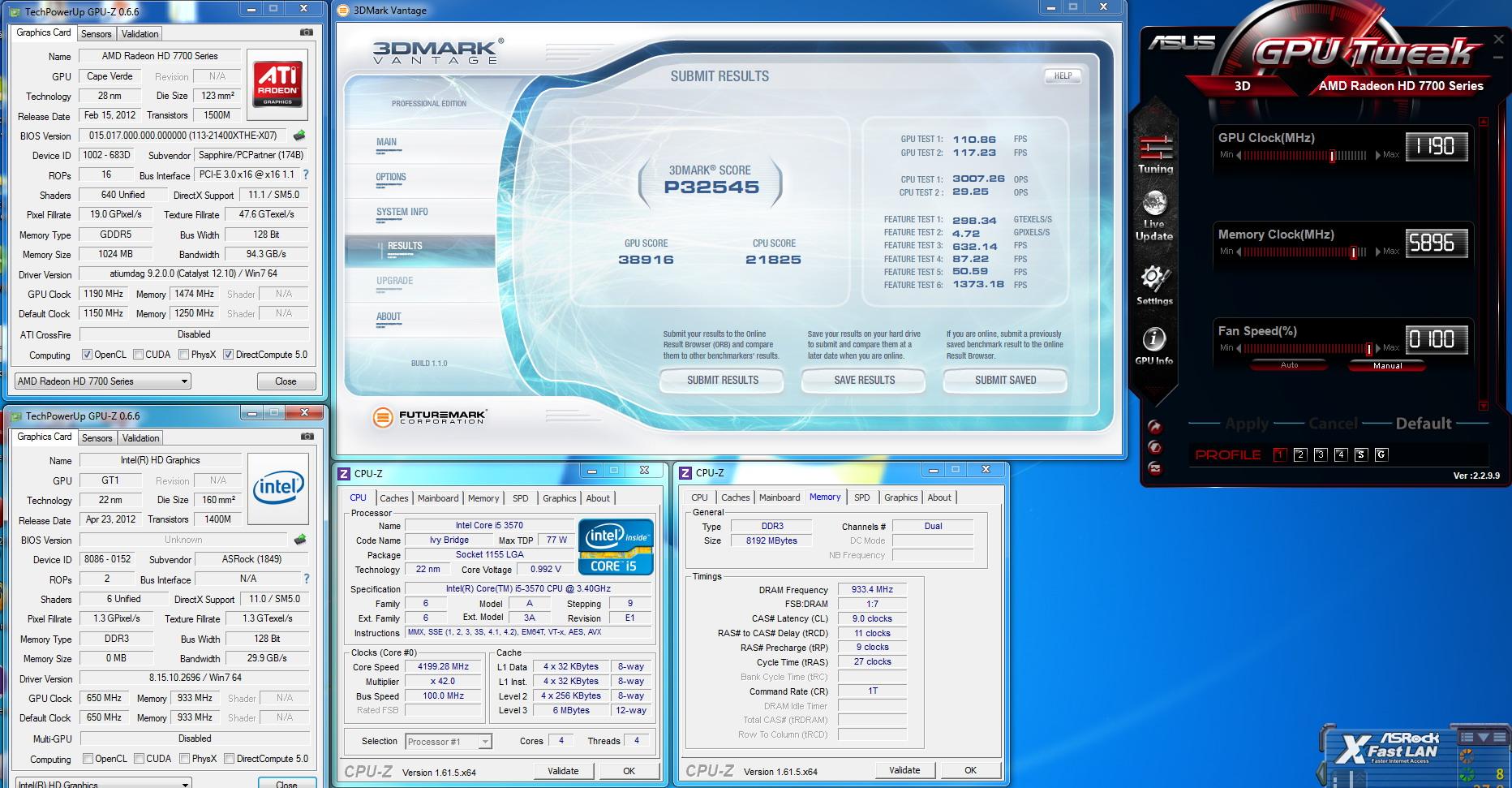Click HELP button in 3DMark Vantage

point(1063,75)
